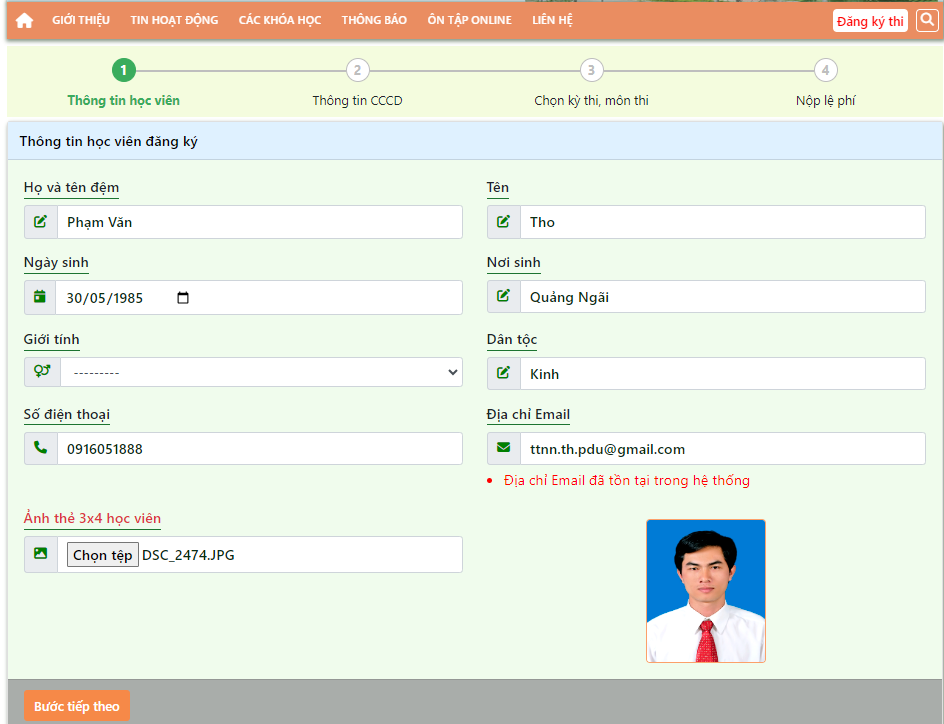Image resolution: width=944 pixels, height=724 pixels.
Task: Click the edit icon beside Dân tộc
Action: (503, 373)
